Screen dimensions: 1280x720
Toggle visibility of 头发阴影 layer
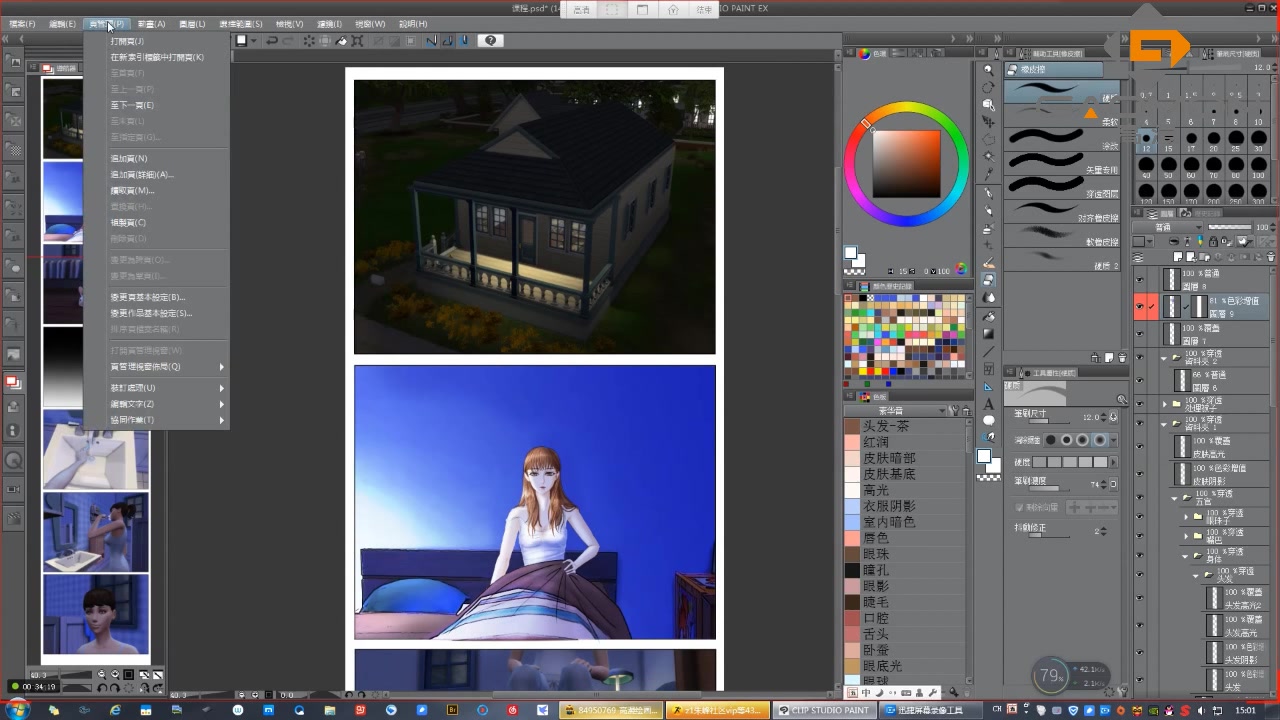[1139, 653]
